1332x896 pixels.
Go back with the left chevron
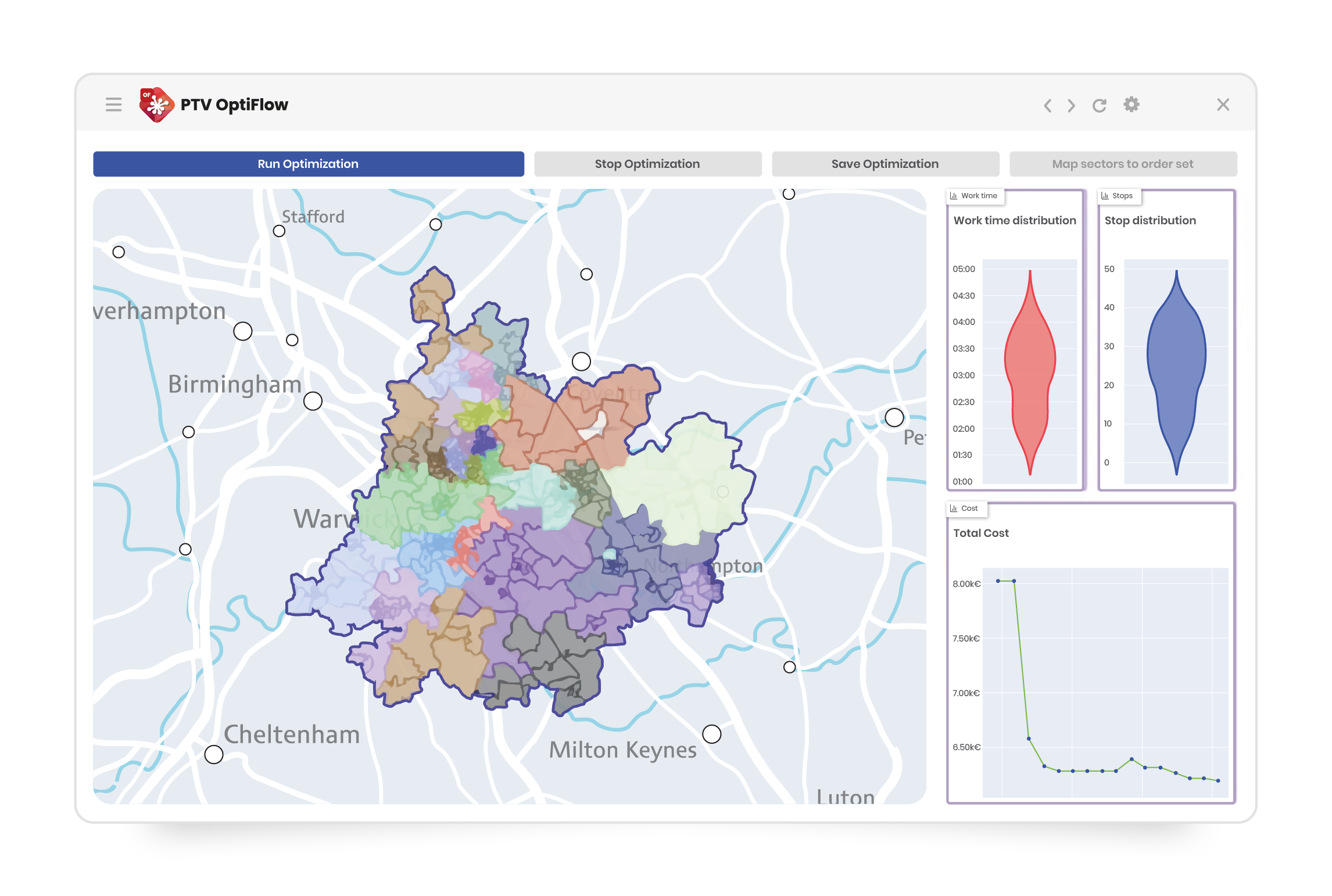click(1047, 105)
